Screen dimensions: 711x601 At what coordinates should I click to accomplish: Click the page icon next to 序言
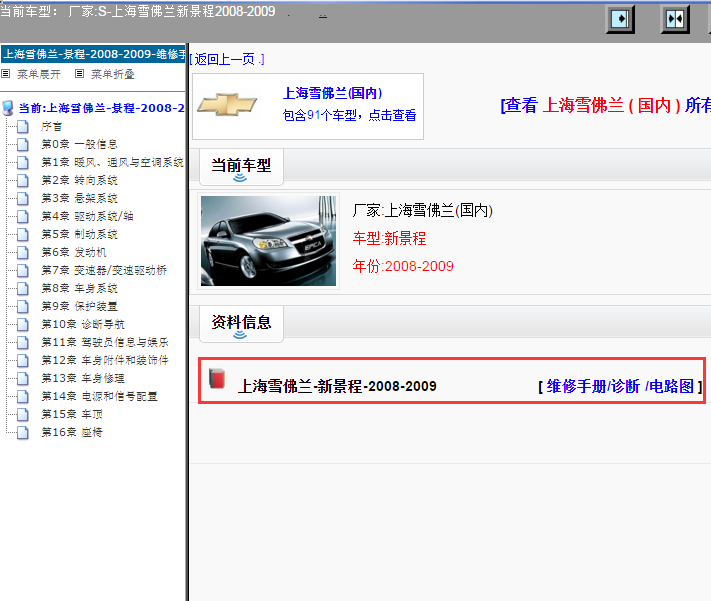23,127
